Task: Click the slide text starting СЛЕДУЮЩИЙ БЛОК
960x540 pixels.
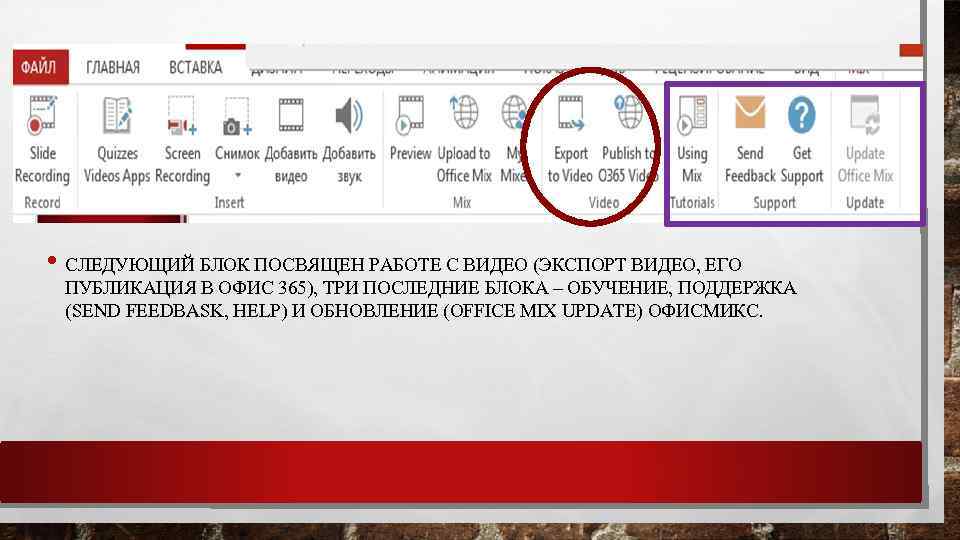Action: click(x=431, y=288)
